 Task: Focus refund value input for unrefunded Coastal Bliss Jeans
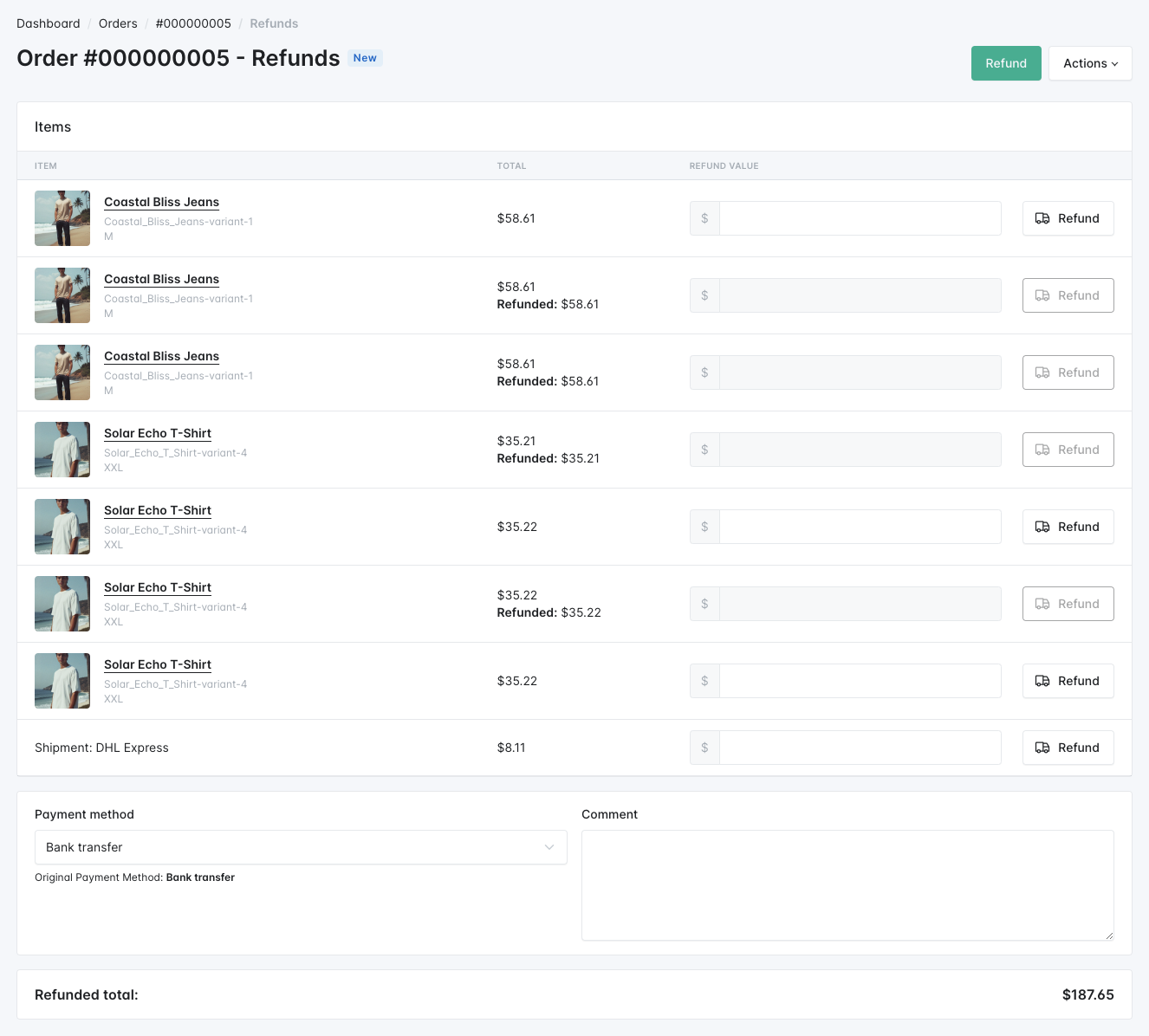click(860, 218)
